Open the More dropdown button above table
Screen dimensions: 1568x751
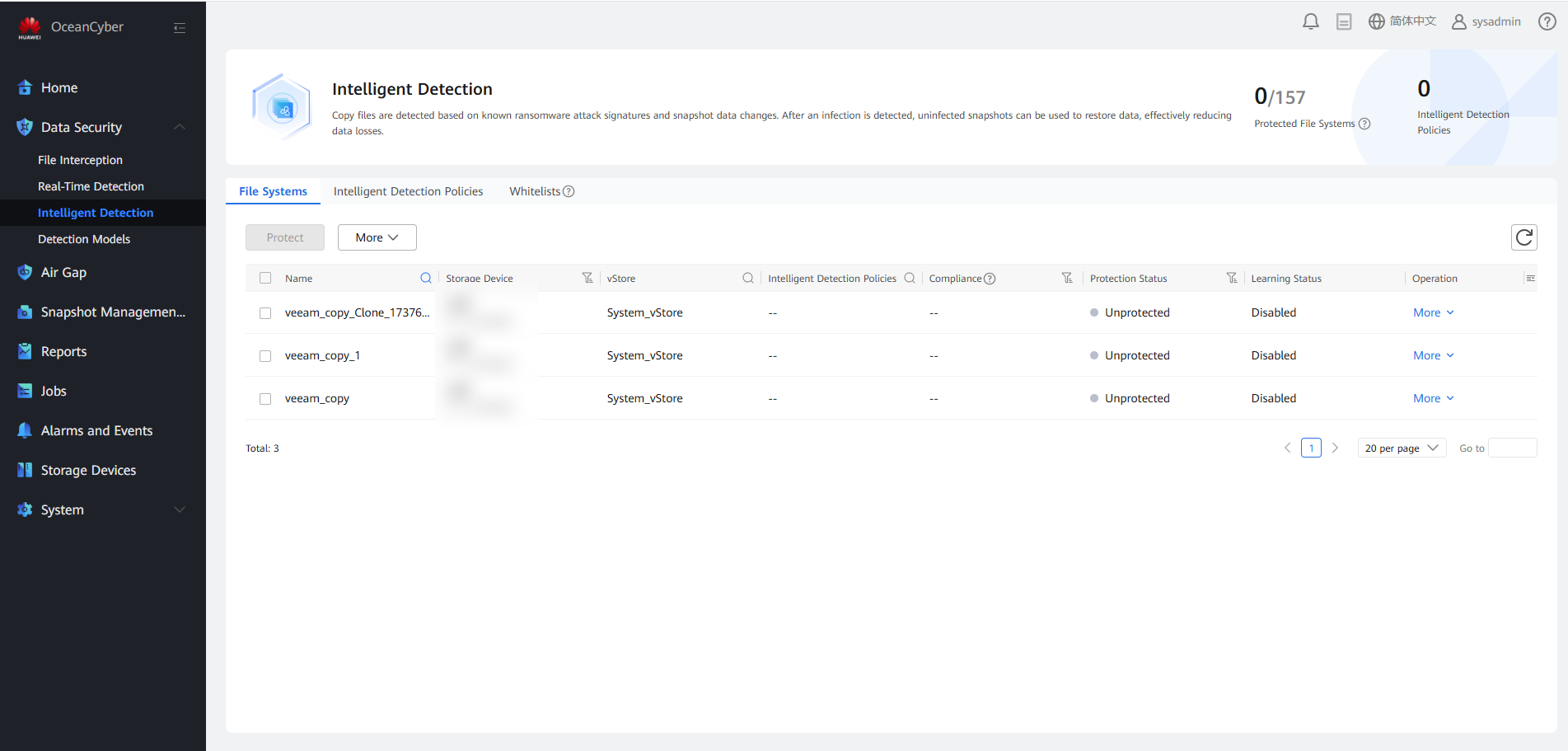tap(377, 237)
